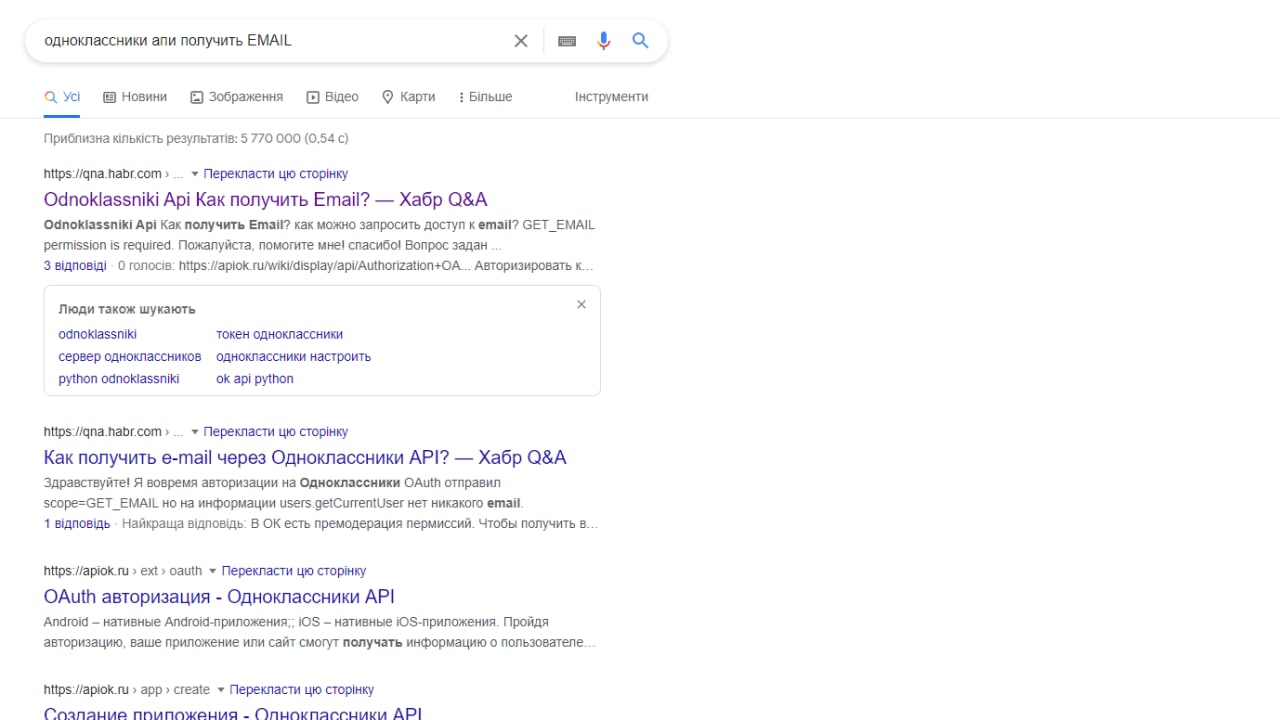Click the first 'https://qna.habr.com' URL text

[x=102, y=174]
